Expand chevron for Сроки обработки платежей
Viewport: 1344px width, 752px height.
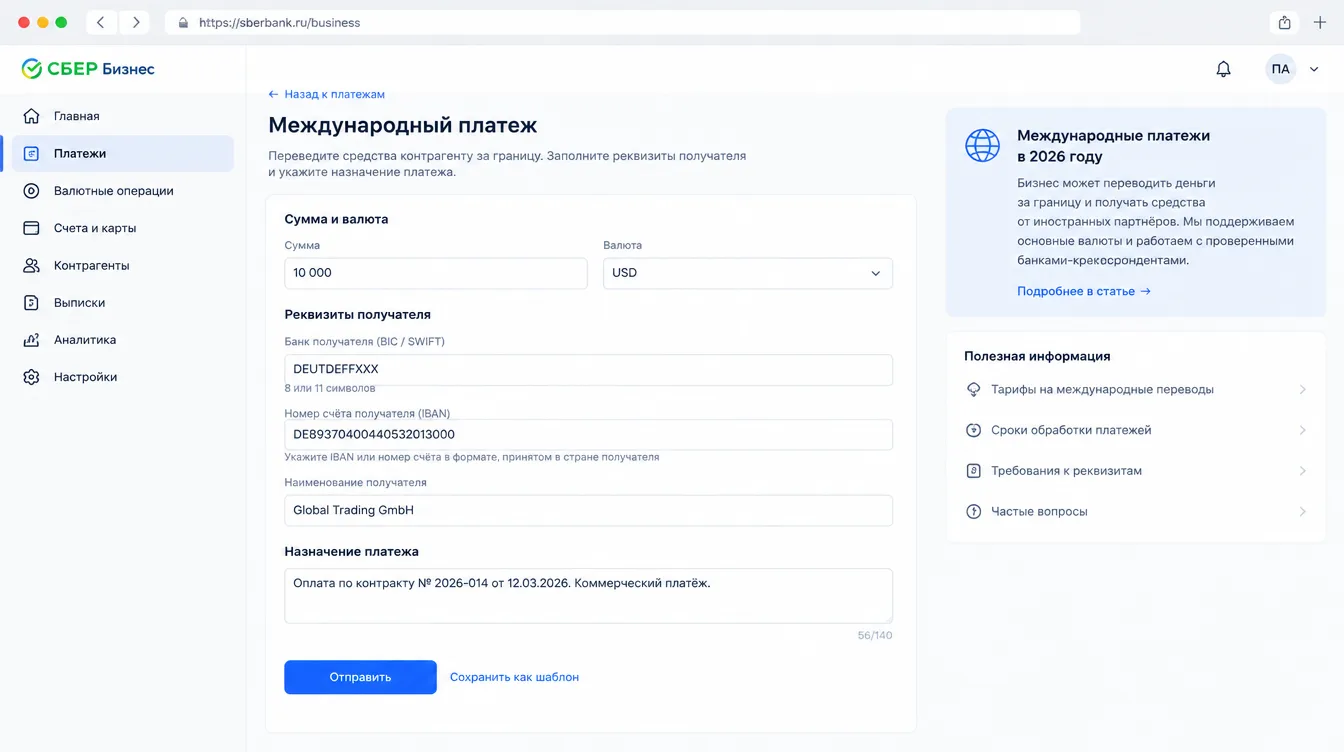(1303, 430)
